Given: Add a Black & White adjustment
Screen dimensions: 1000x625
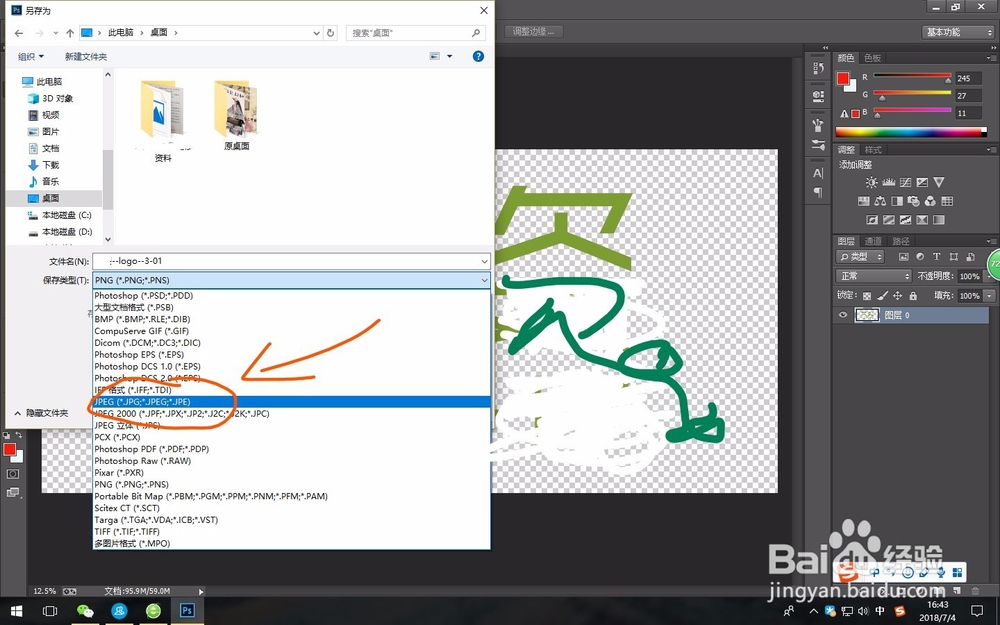Looking at the screenshot, I should click(x=897, y=201).
